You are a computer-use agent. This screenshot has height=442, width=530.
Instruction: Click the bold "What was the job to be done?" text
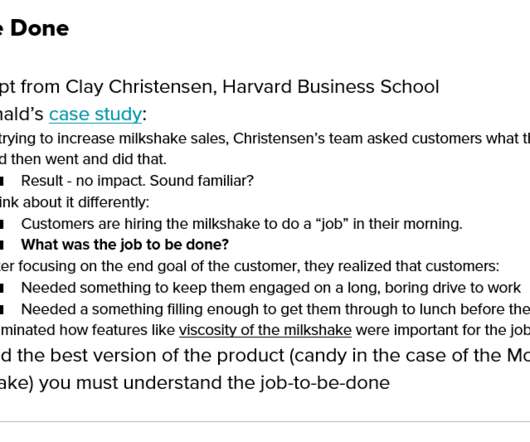[x=125, y=245]
